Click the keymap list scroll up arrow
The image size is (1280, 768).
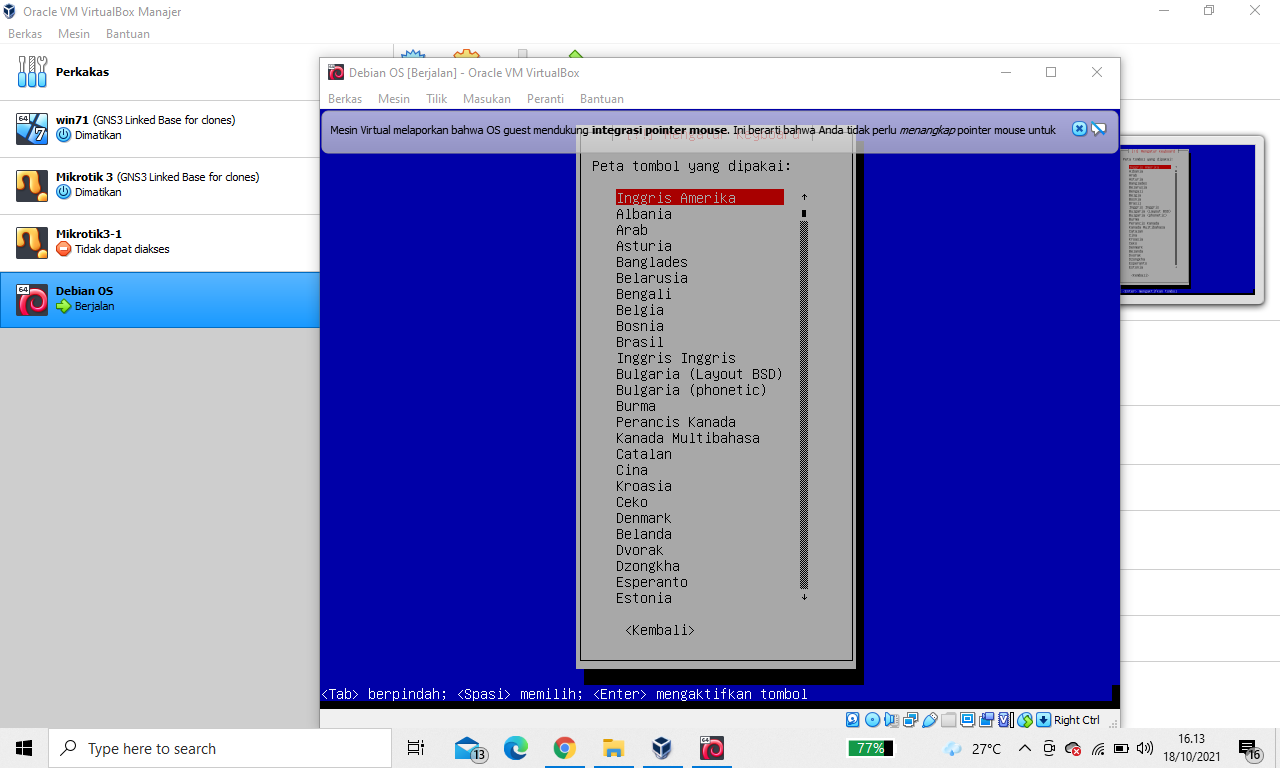tap(804, 197)
